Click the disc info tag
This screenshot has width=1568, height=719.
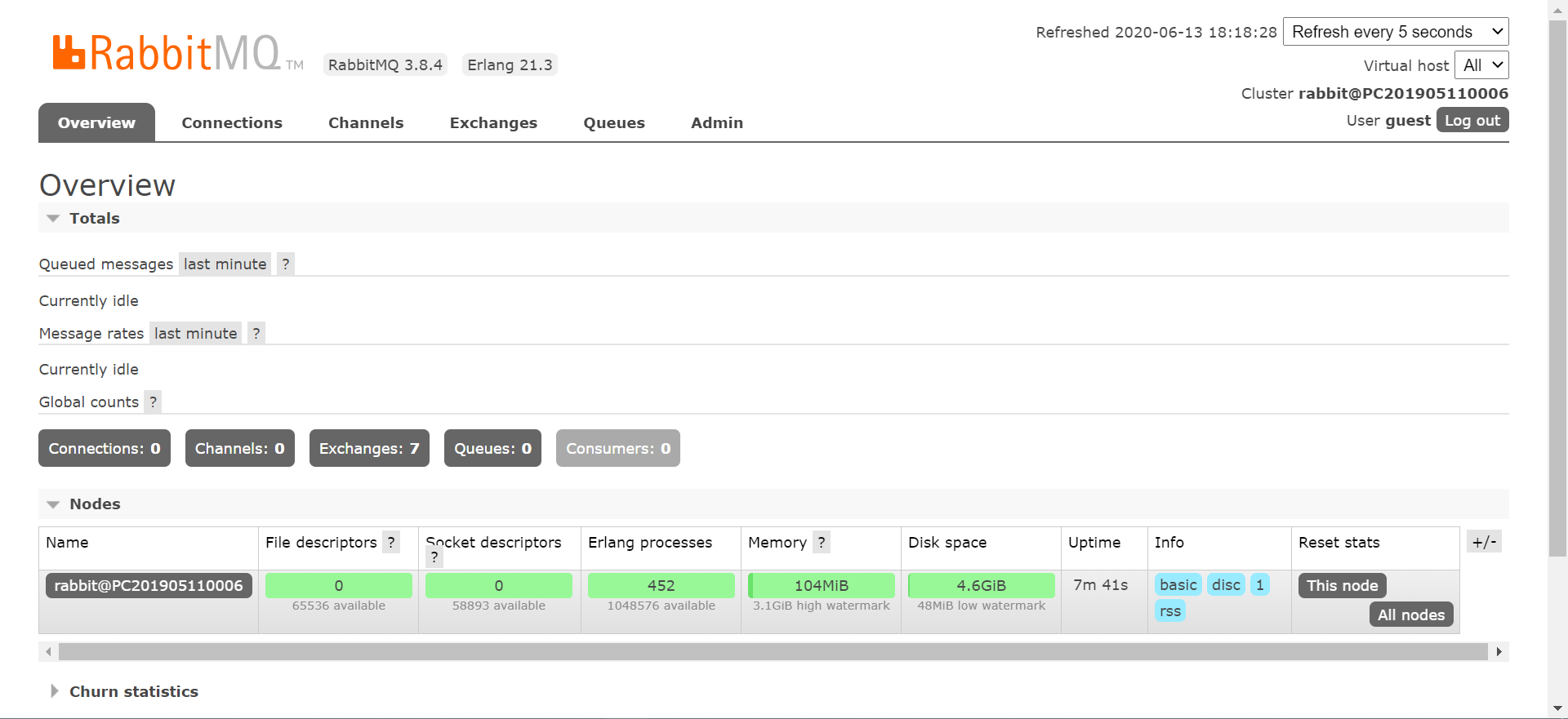click(1226, 584)
